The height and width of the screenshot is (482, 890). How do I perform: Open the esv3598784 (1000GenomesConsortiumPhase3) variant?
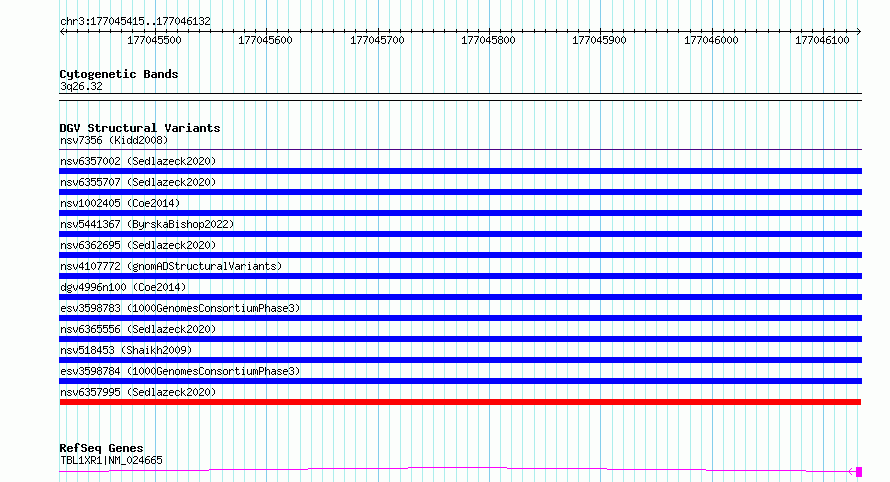pos(180,371)
